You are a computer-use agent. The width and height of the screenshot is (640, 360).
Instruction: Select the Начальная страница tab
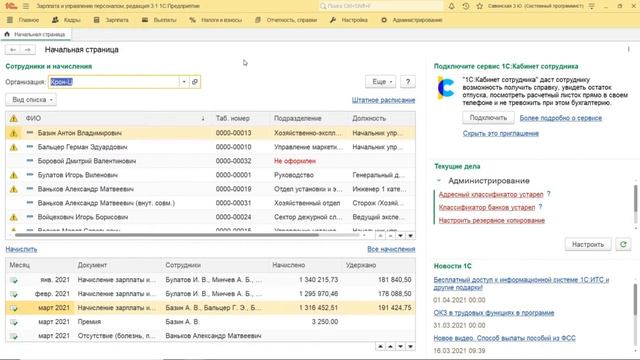click(36, 35)
